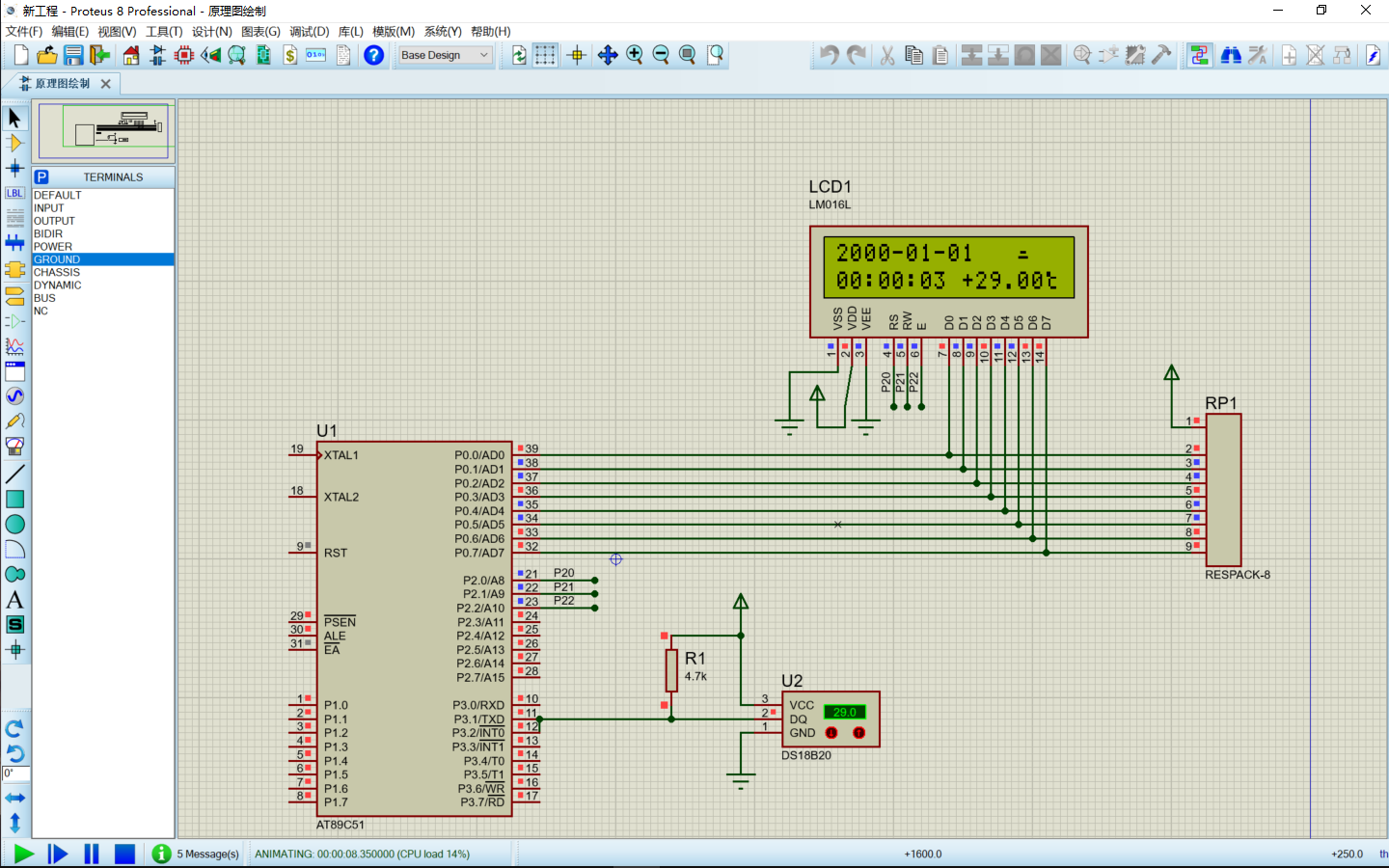
Task: Click the vertical mirror flip icon
Action: coord(14,823)
